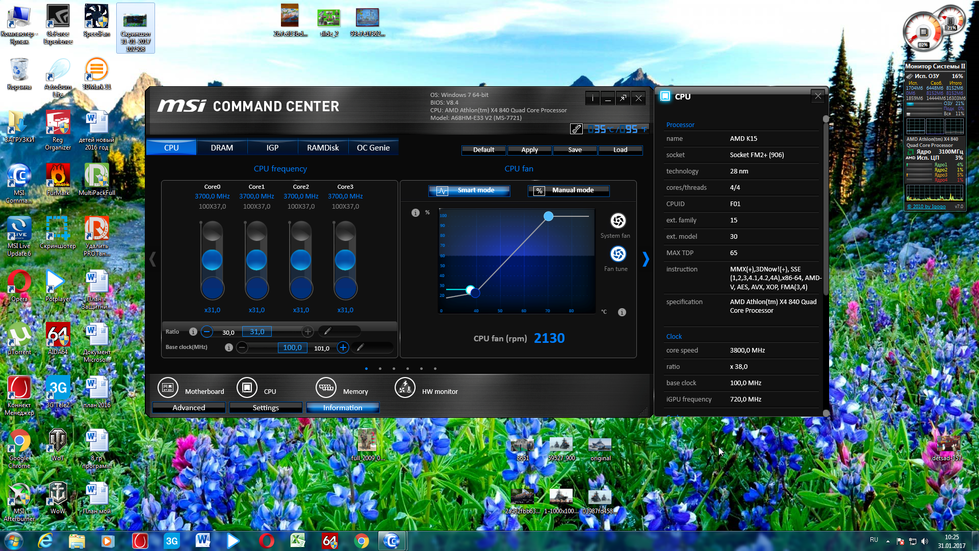Click the Ratio value field 31,0
Image resolution: width=979 pixels, height=551 pixels.
[x=257, y=331]
